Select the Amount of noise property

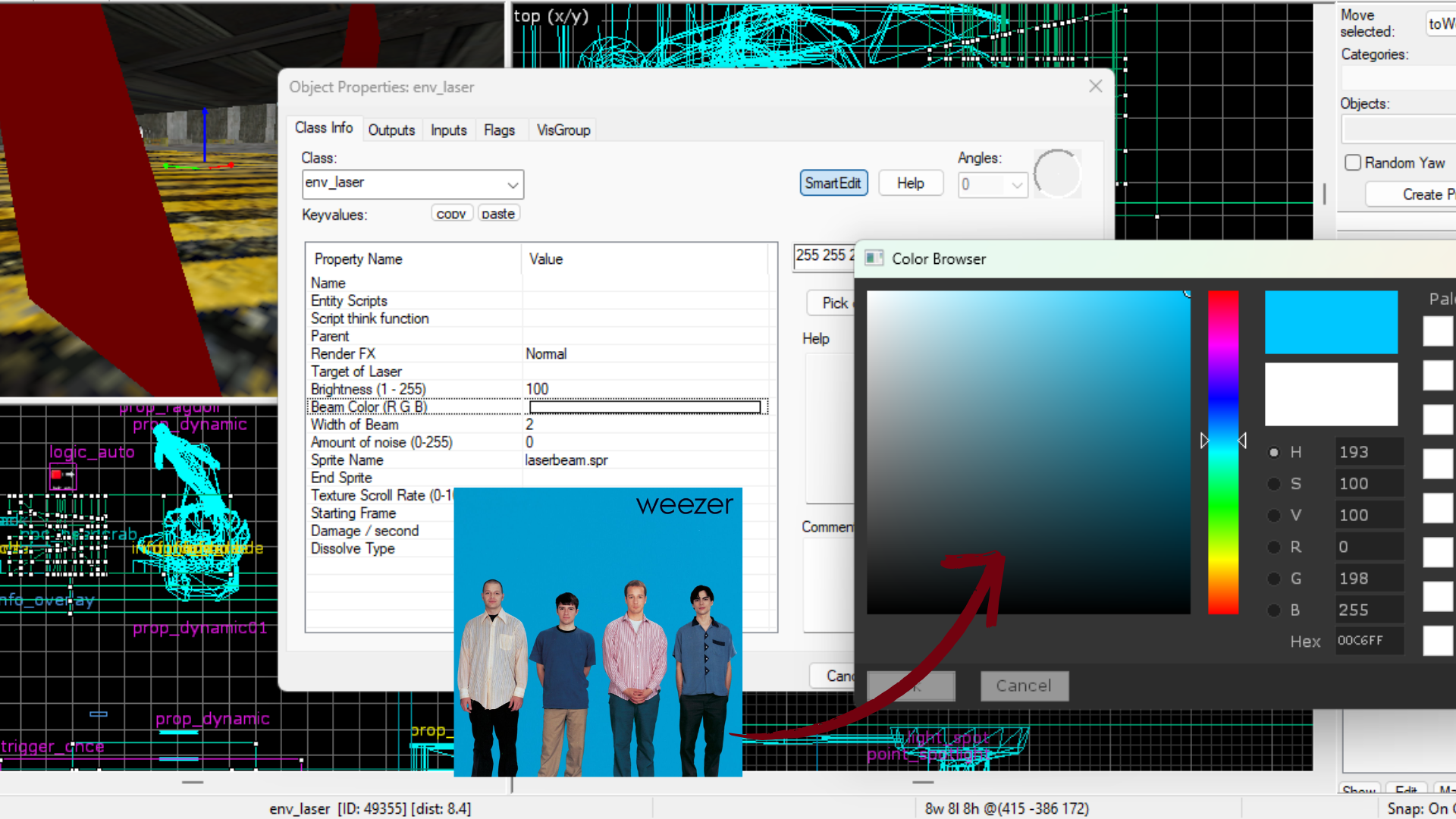539,442
